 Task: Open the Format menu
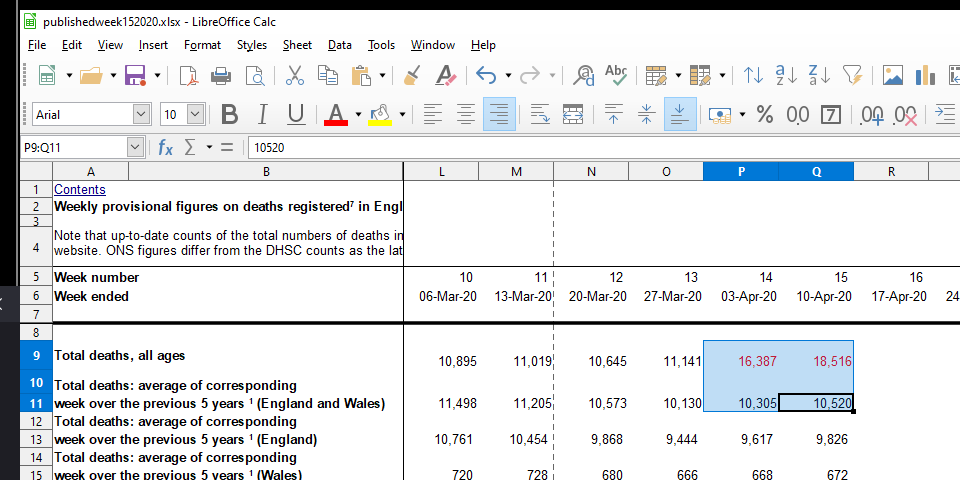tap(202, 45)
